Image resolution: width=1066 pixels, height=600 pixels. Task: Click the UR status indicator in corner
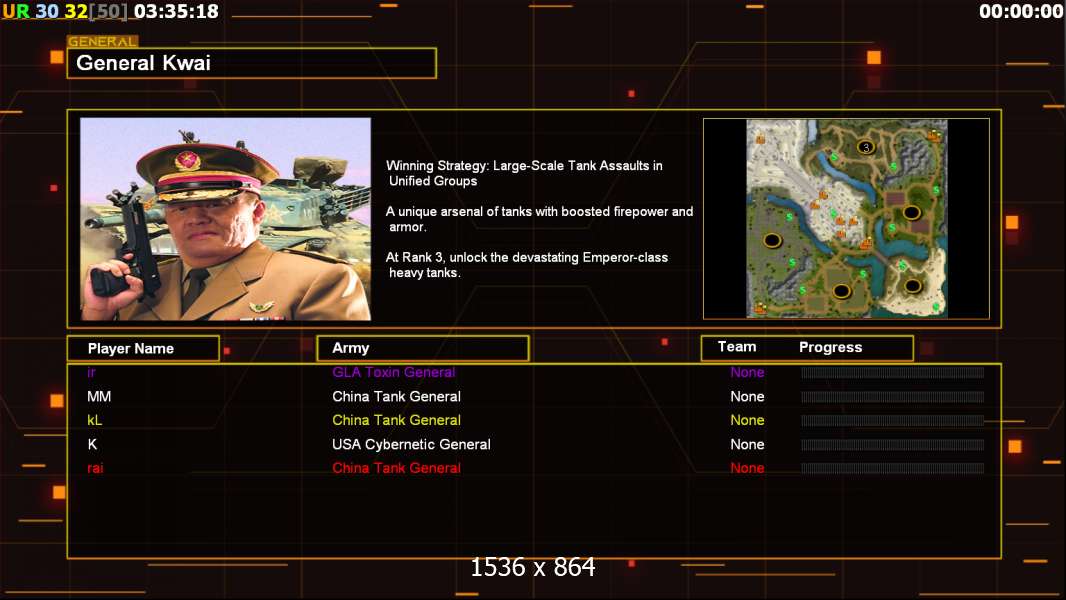16,12
